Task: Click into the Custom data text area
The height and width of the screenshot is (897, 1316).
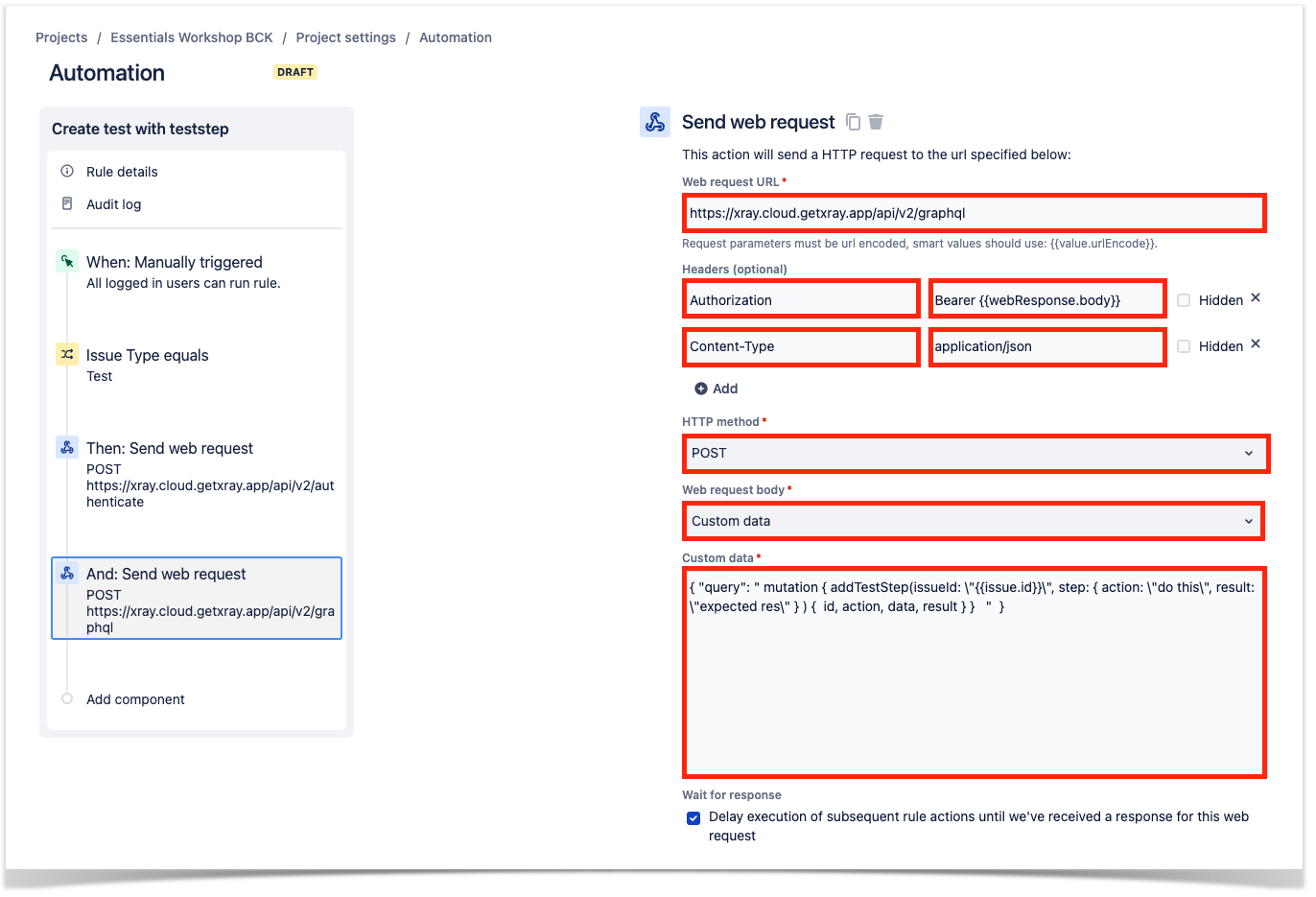Action: pos(975,672)
